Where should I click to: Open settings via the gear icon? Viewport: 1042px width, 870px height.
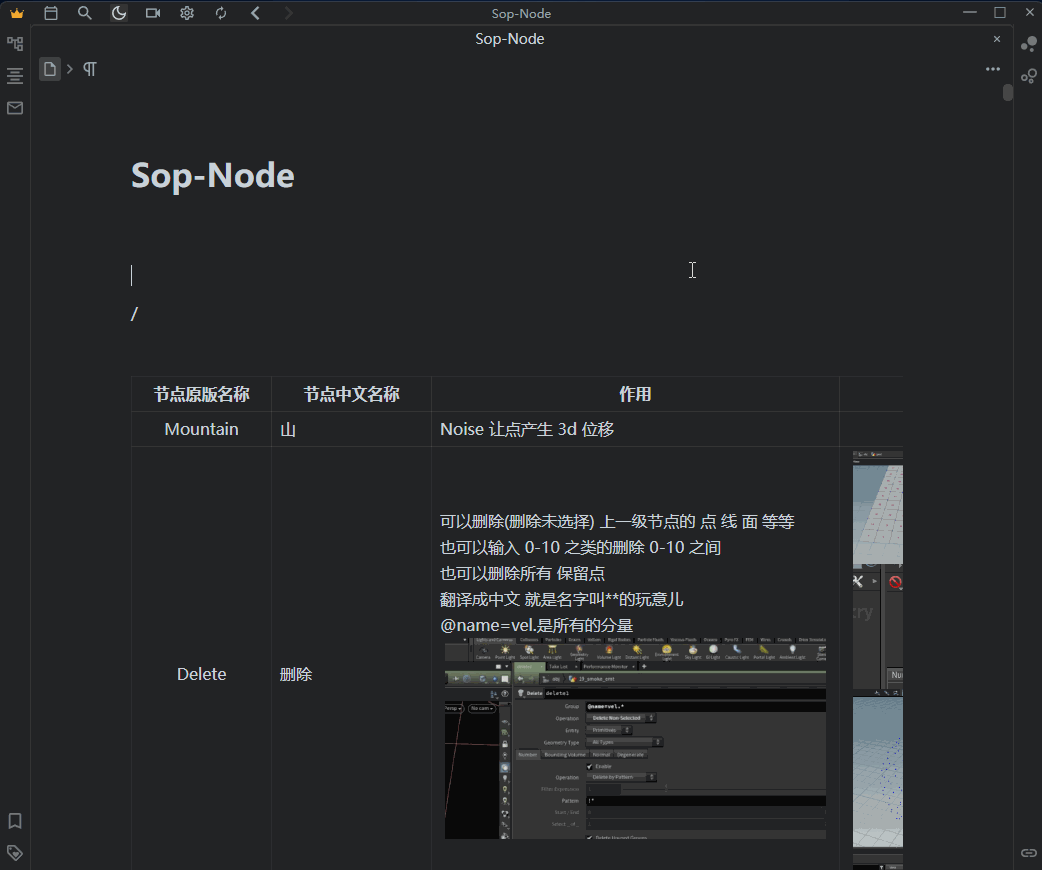[x=187, y=13]
